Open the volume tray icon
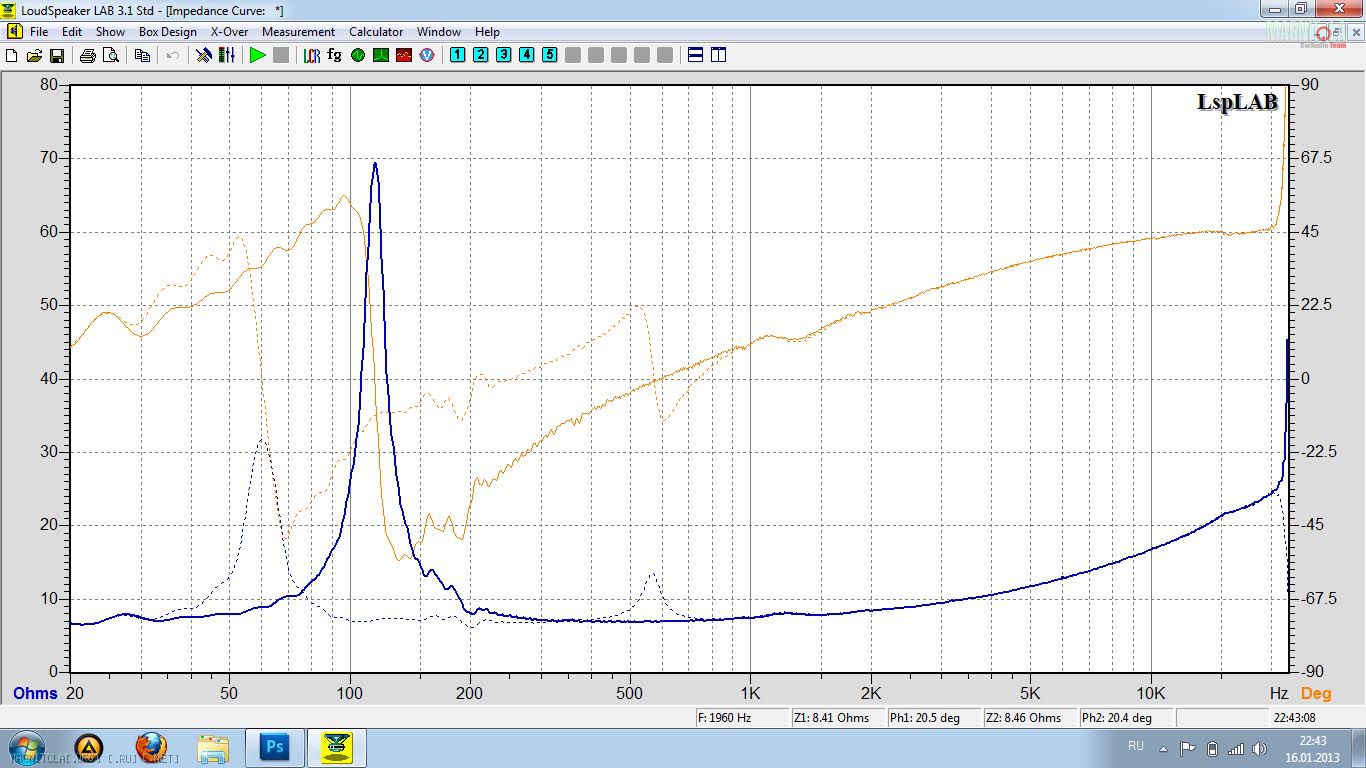1366x768 pixels. pos(1260,748)
